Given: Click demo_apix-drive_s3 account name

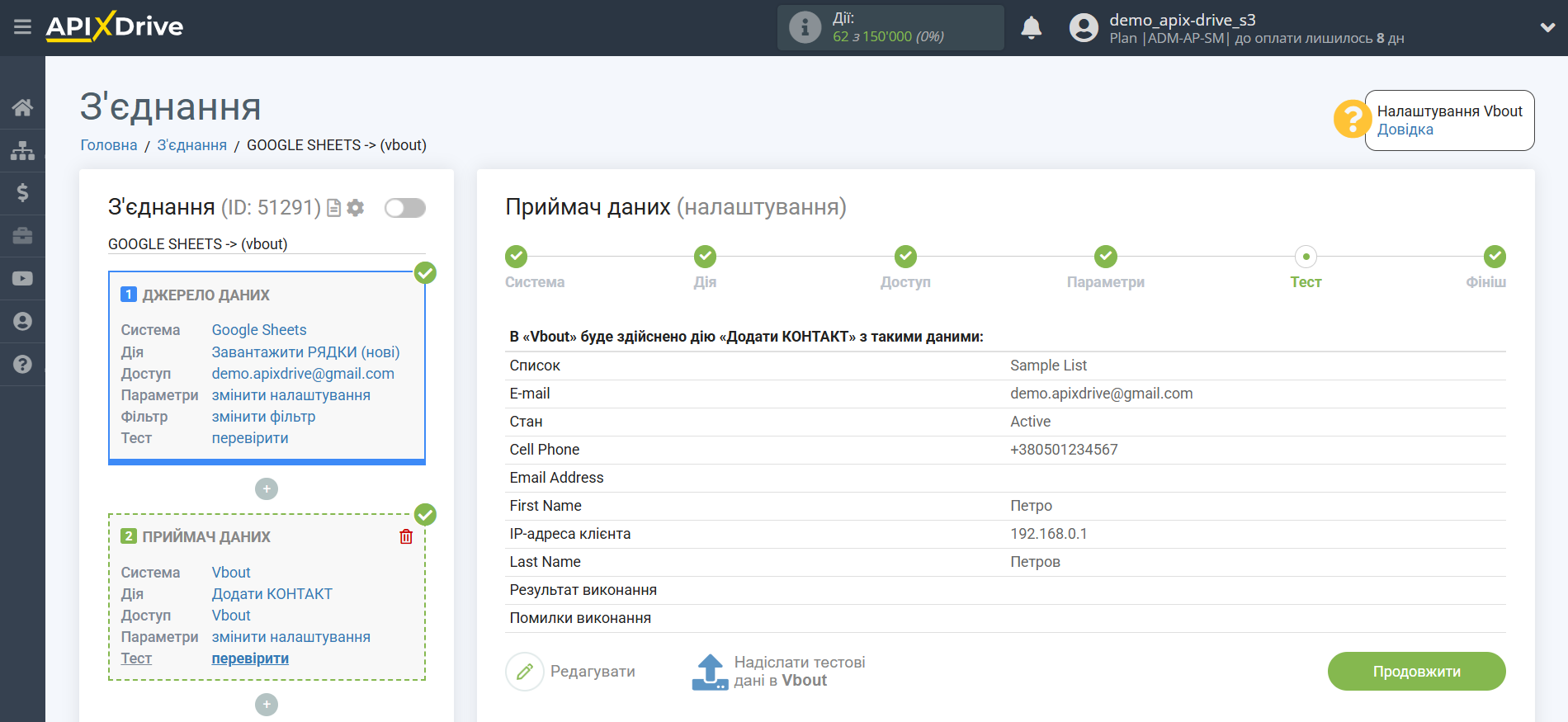Looking at the screenshot, I should [1182, 20].
